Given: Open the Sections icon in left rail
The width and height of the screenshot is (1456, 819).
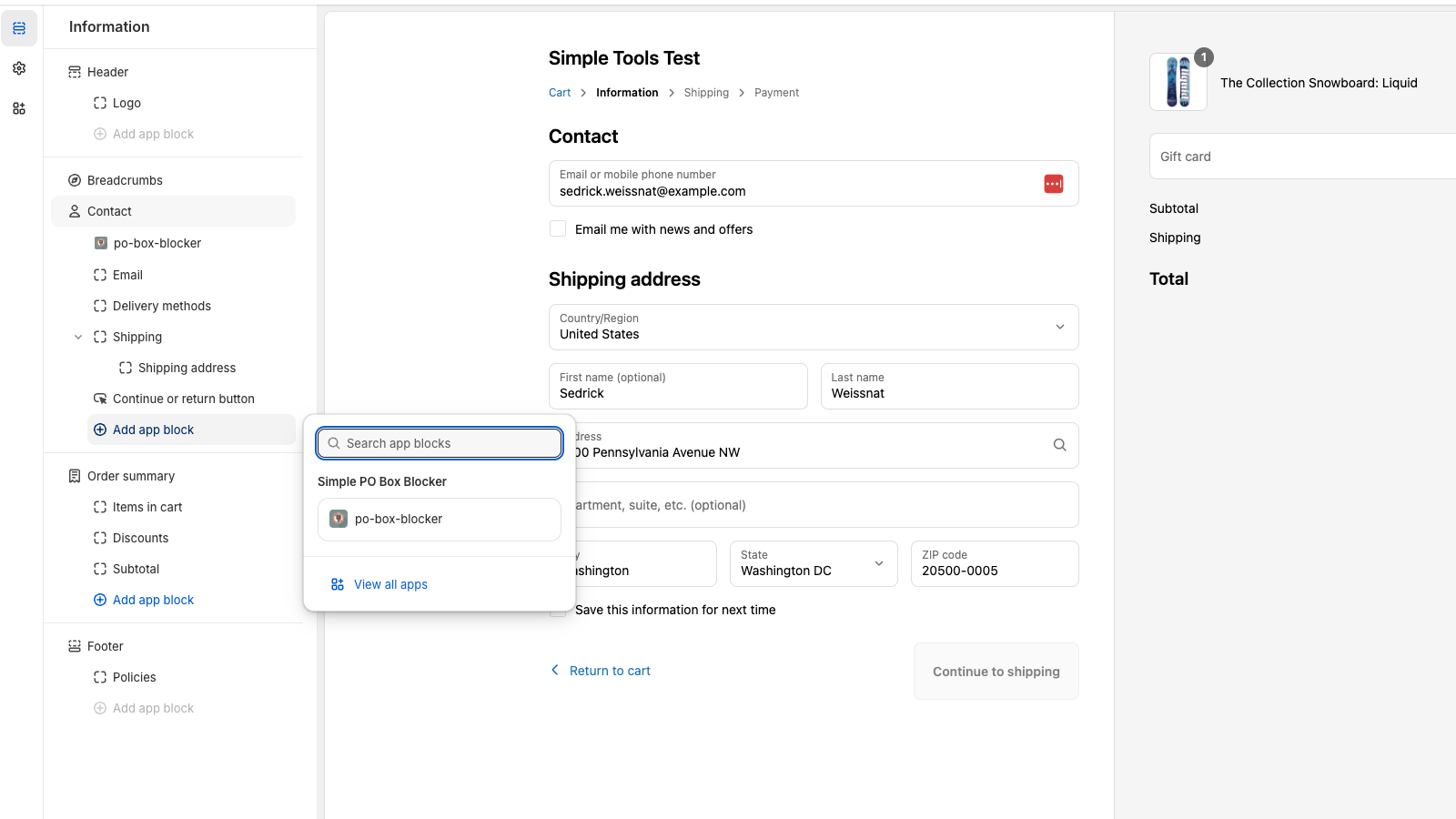Looking at the screenshot, I should point(19,28).
